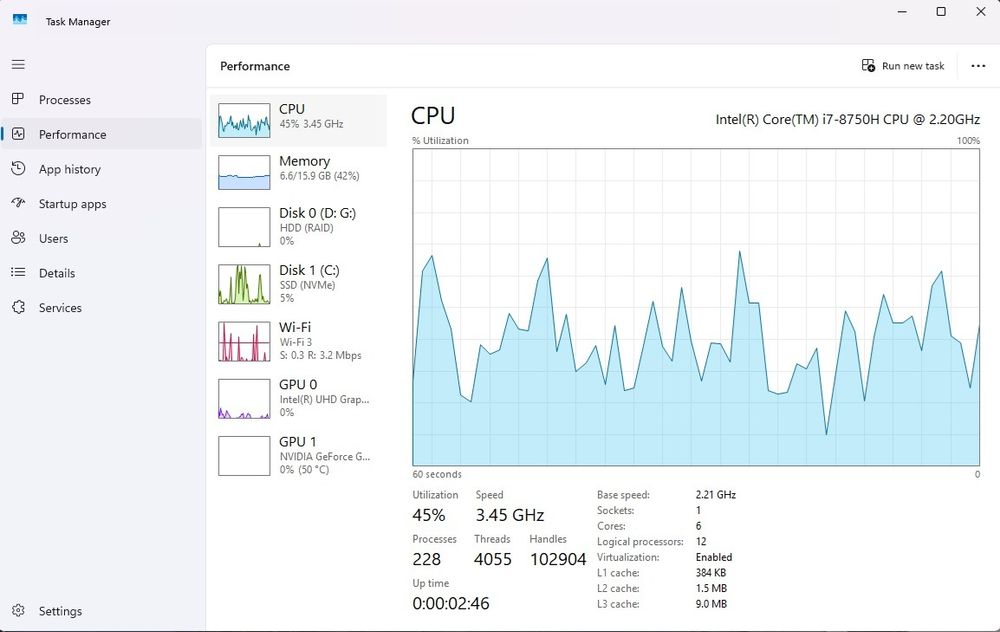Viewport: 1000px width, 632px height.
Task: Click the Performance sidebar icon
Action: pyautogui.click(x=18, y=134)
